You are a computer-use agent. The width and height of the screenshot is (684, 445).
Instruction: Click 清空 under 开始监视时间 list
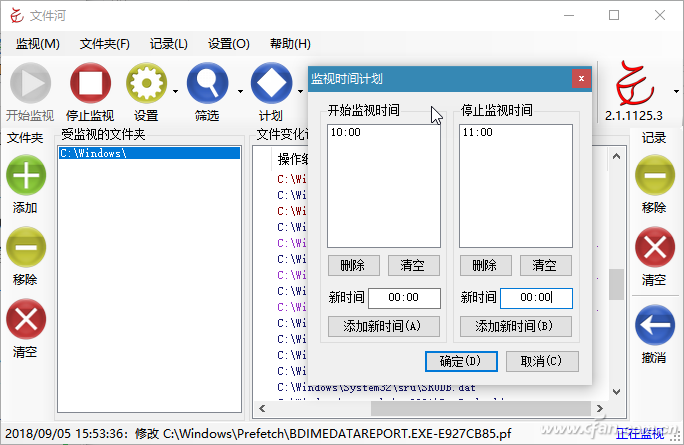pos(414,265)
